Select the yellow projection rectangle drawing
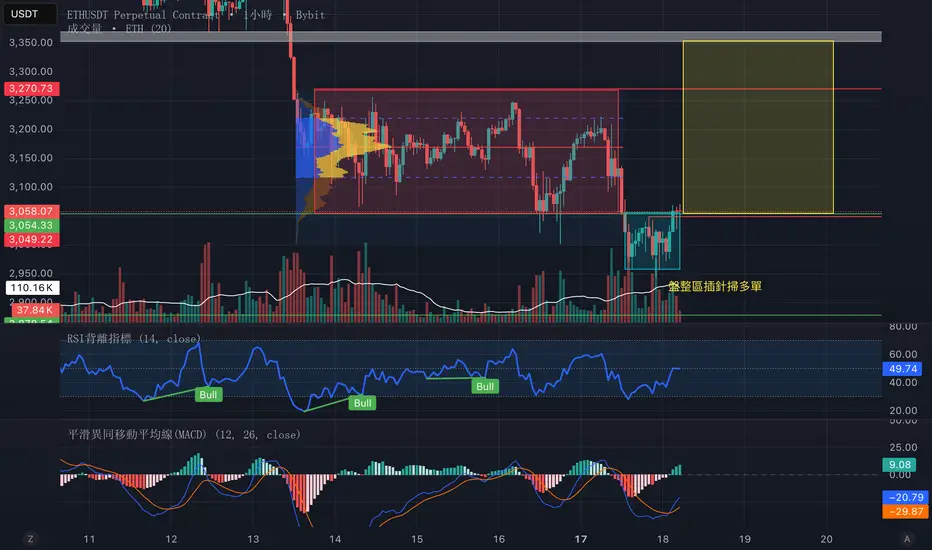This screenshot has width=932, height=550. 758,127
